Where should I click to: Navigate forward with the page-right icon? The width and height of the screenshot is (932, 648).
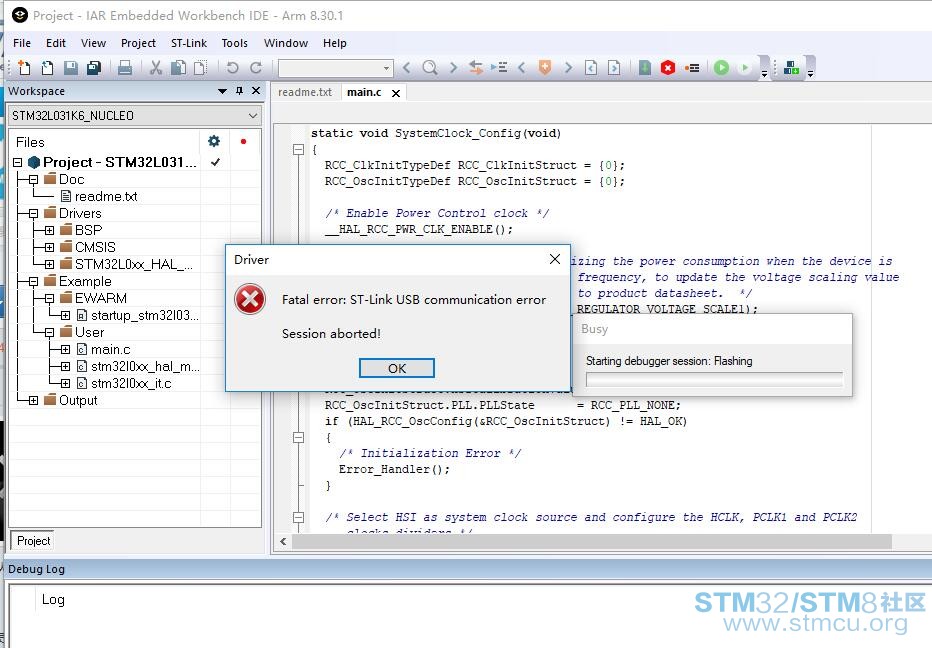coord(614,68)
